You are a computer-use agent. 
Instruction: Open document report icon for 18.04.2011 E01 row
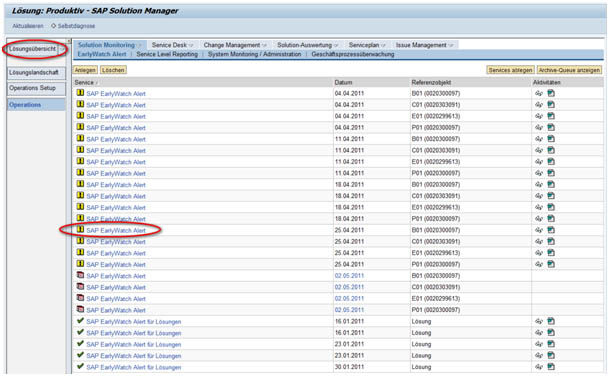tap(551, 207)
